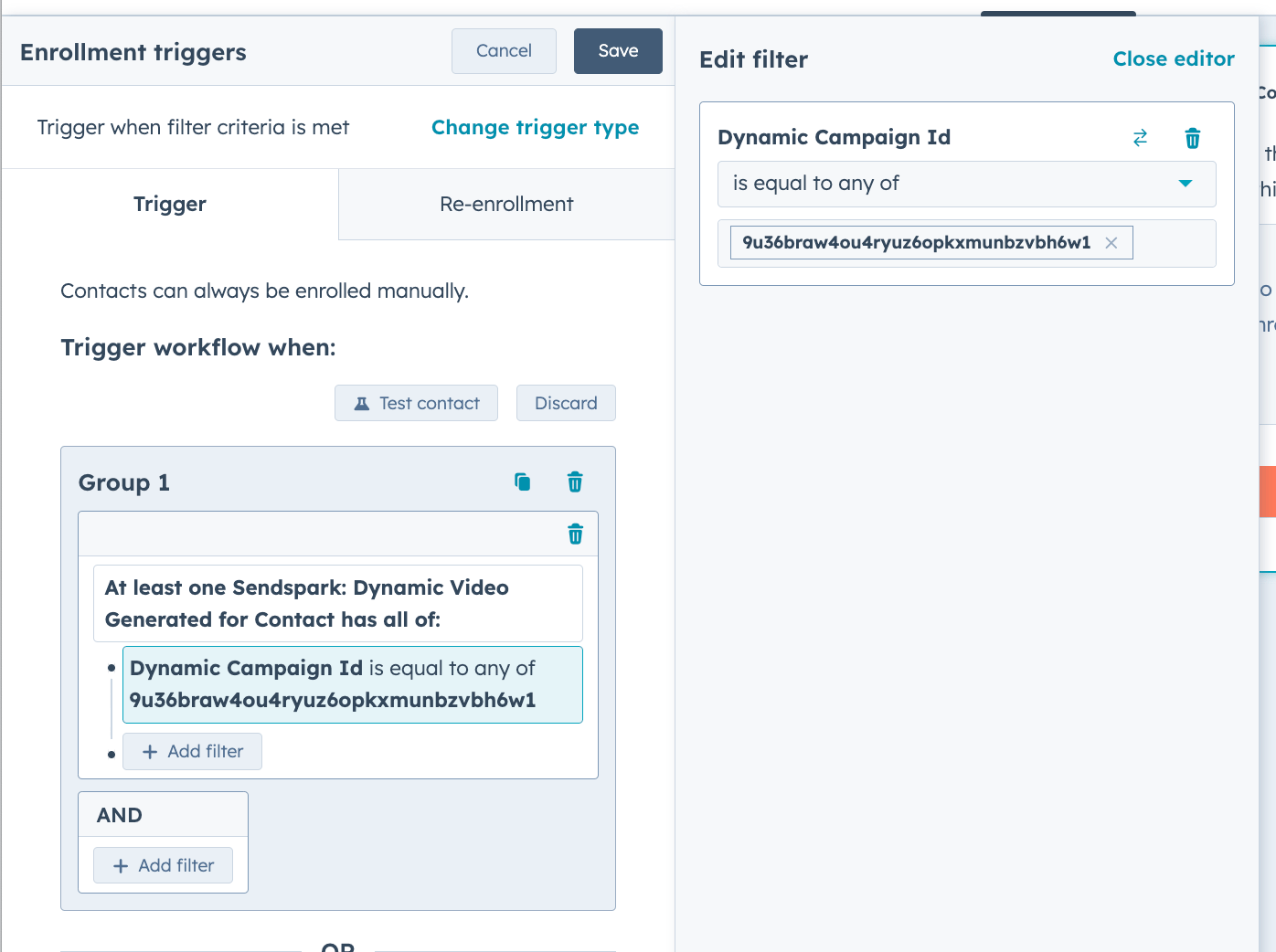Open the 'is equal to any of' operator dropdown
Image resolution: width=1276 pixels, height=952 pixels.
[967, 184]
